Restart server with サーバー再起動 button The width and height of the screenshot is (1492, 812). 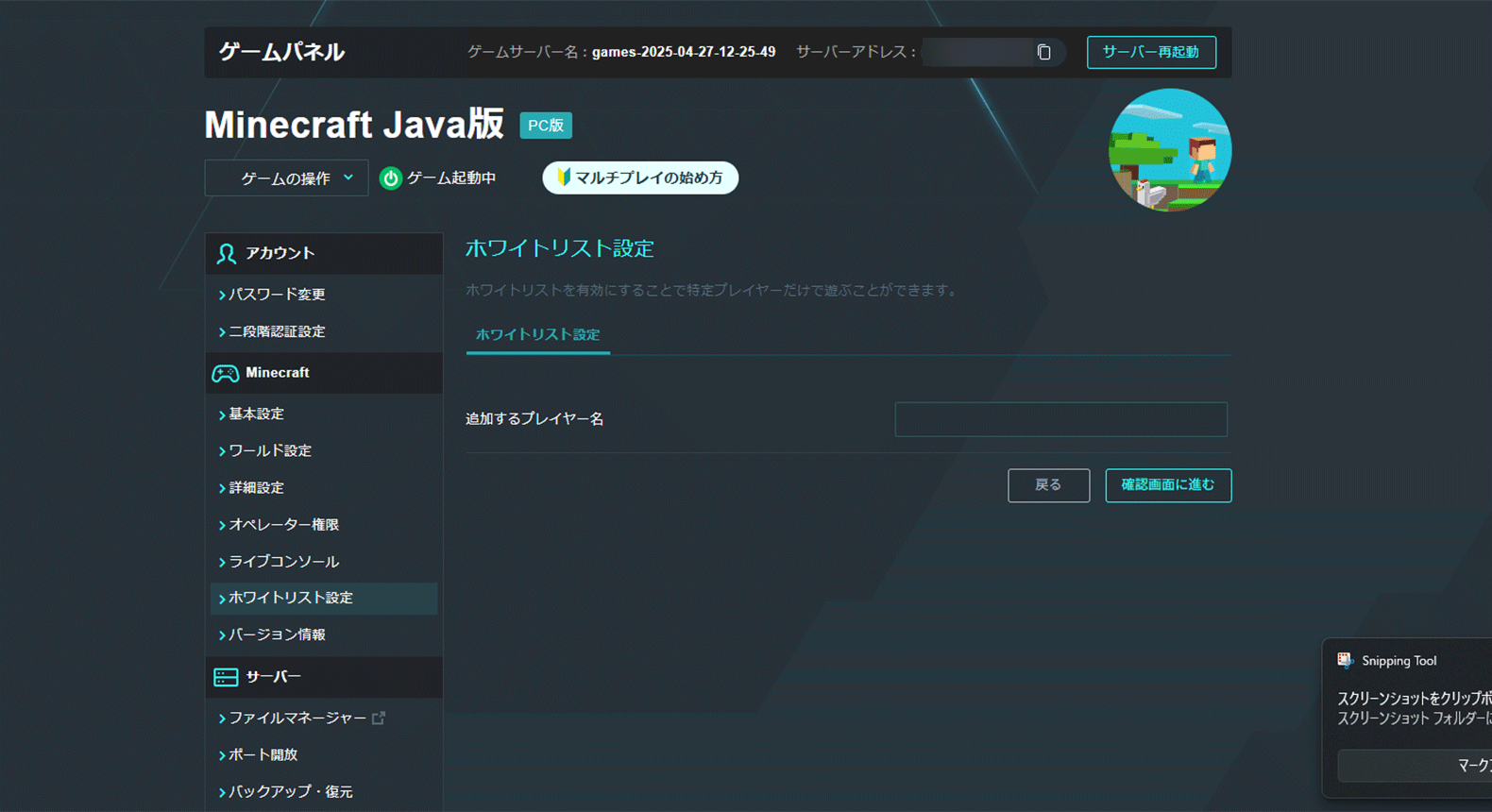click(1151, 52)
